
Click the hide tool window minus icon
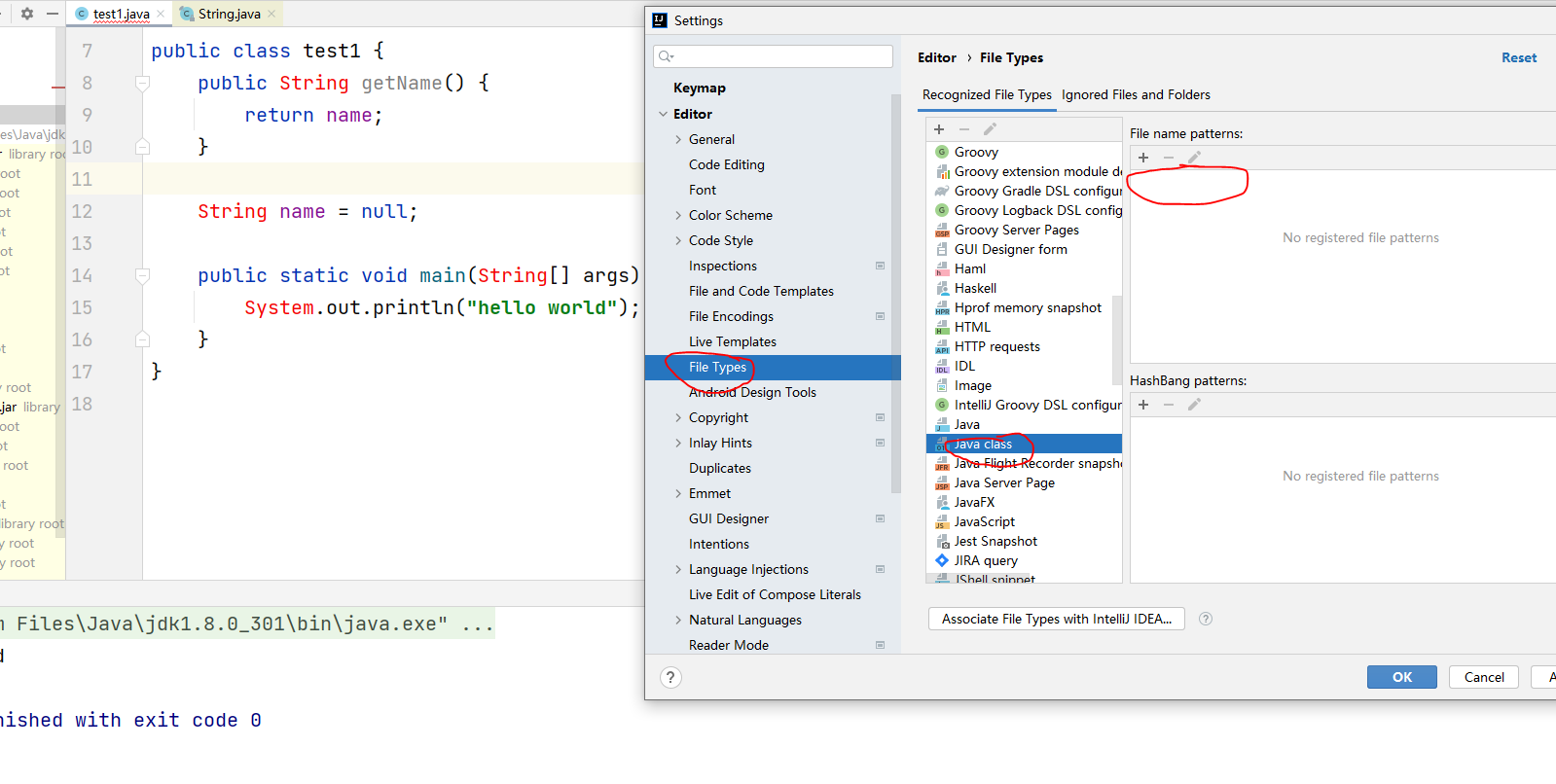(x=53, y=14)
